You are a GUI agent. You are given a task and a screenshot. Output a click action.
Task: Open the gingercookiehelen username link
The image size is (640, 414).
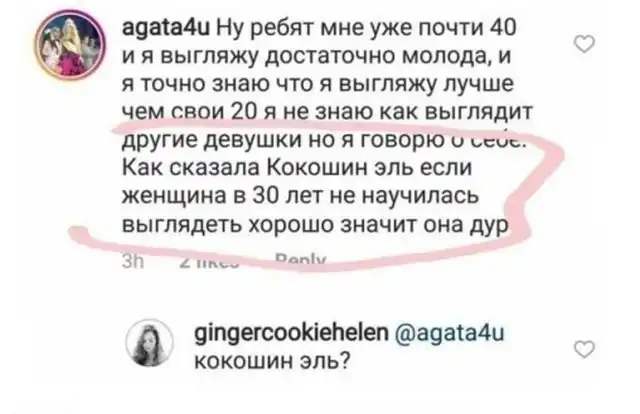click(292, 334)
